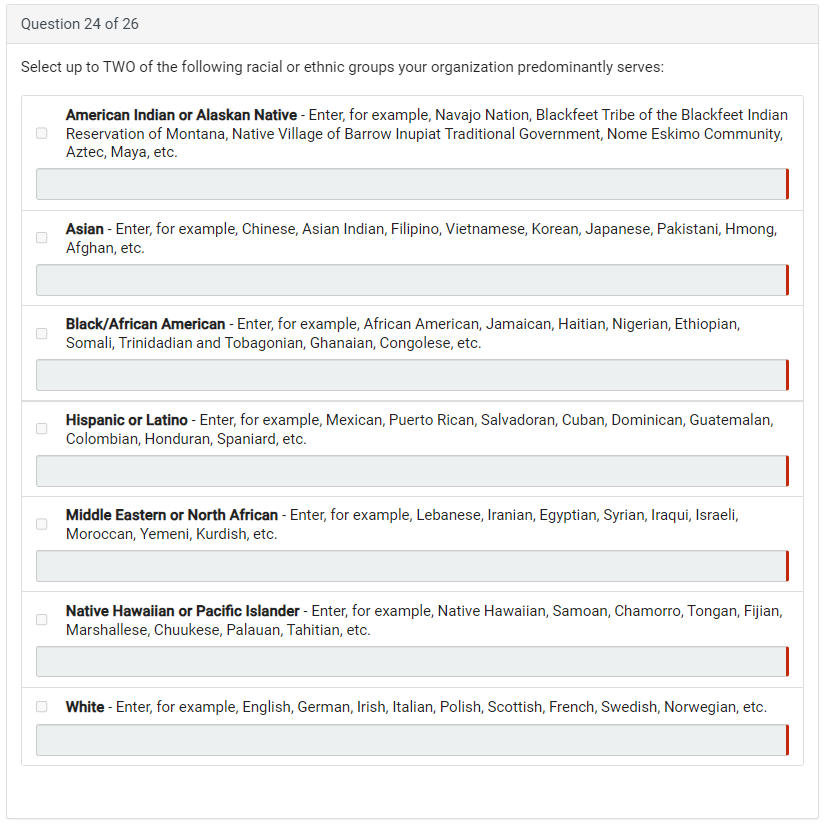Check the American Indian or Alaskan Native checkbox
823x826 pixels.
41,133
